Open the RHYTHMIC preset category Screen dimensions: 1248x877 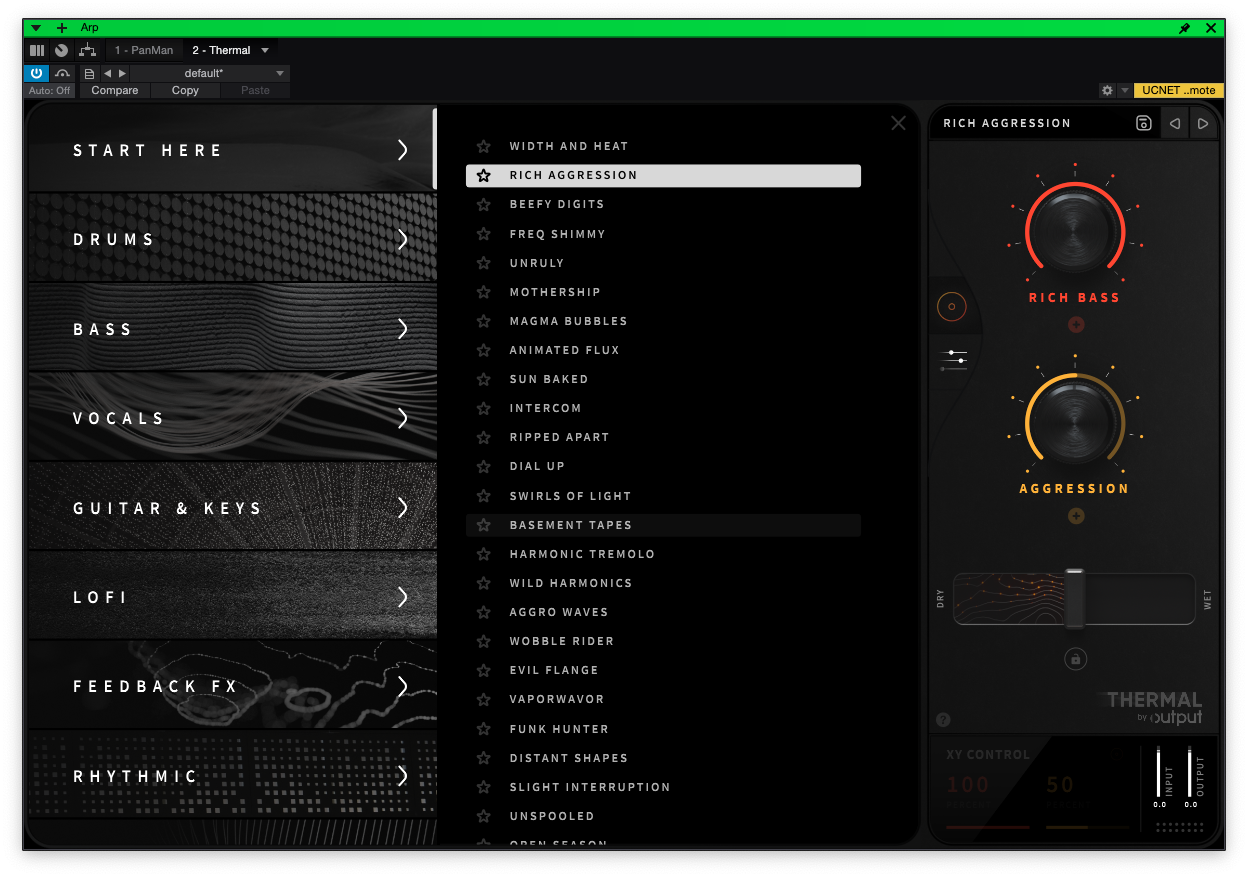pyautogui.click(x=232, y=776)
